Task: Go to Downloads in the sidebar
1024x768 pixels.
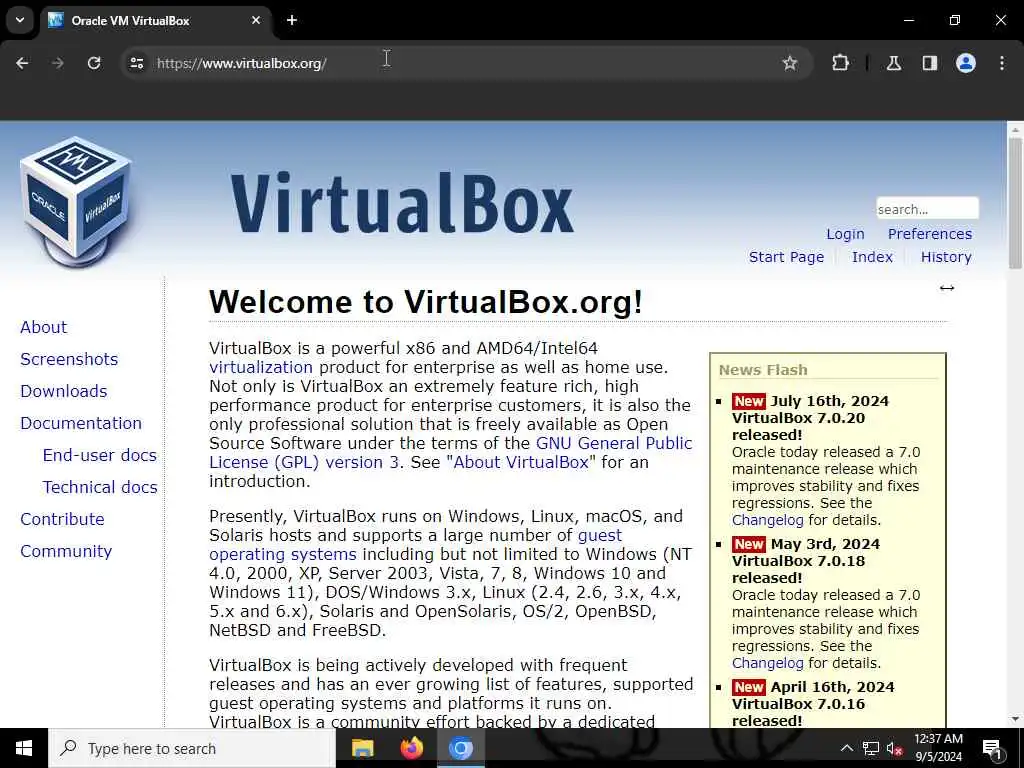Action: 64,391
